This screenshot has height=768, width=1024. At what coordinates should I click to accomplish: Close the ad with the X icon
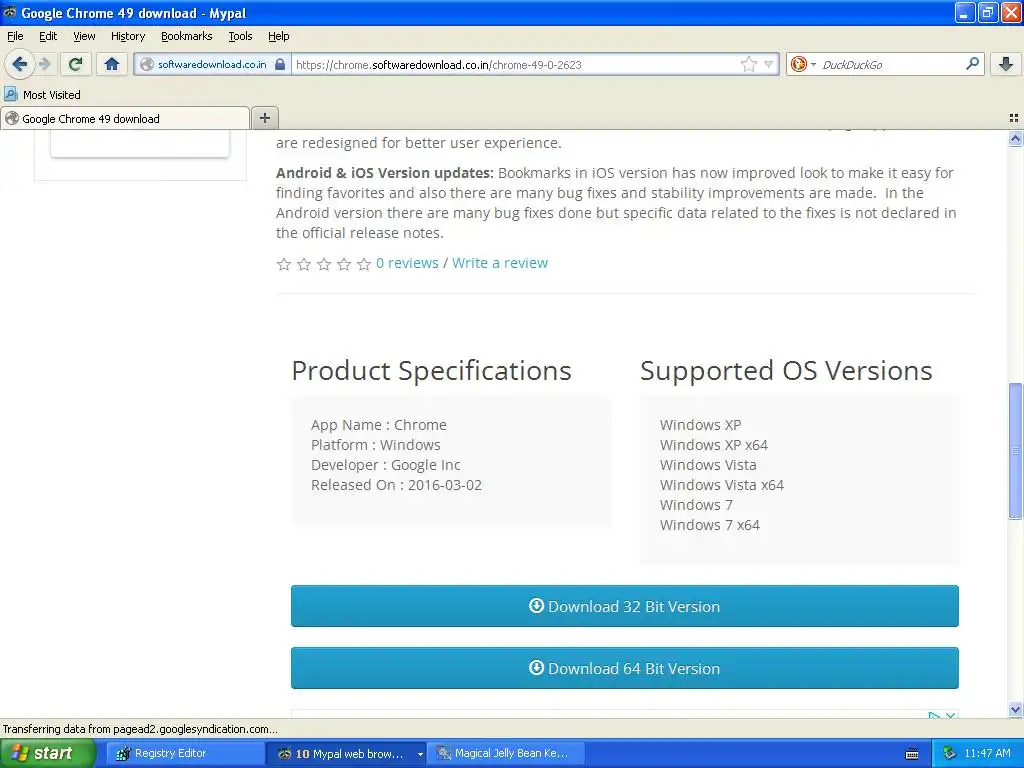coord(950,716)
